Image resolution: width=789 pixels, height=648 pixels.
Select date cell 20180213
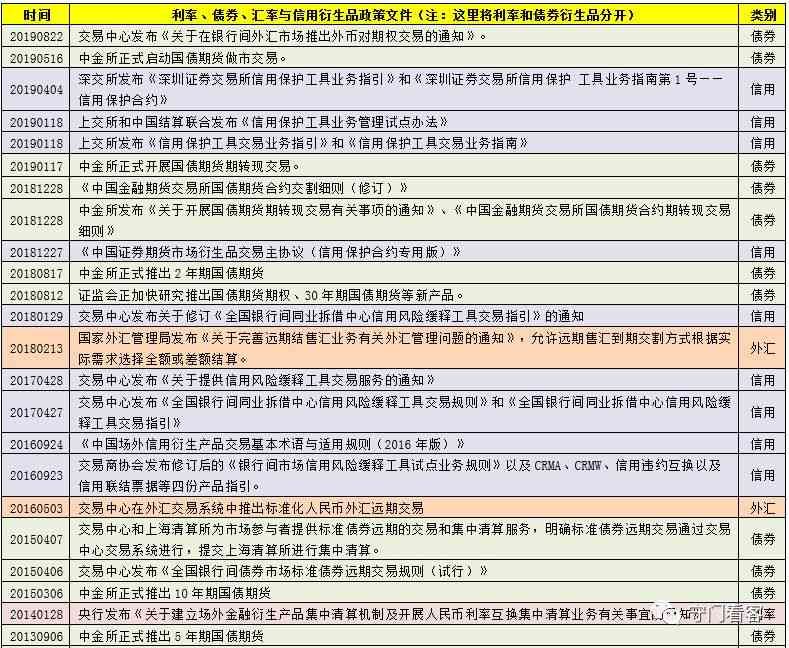click(36, 348)
